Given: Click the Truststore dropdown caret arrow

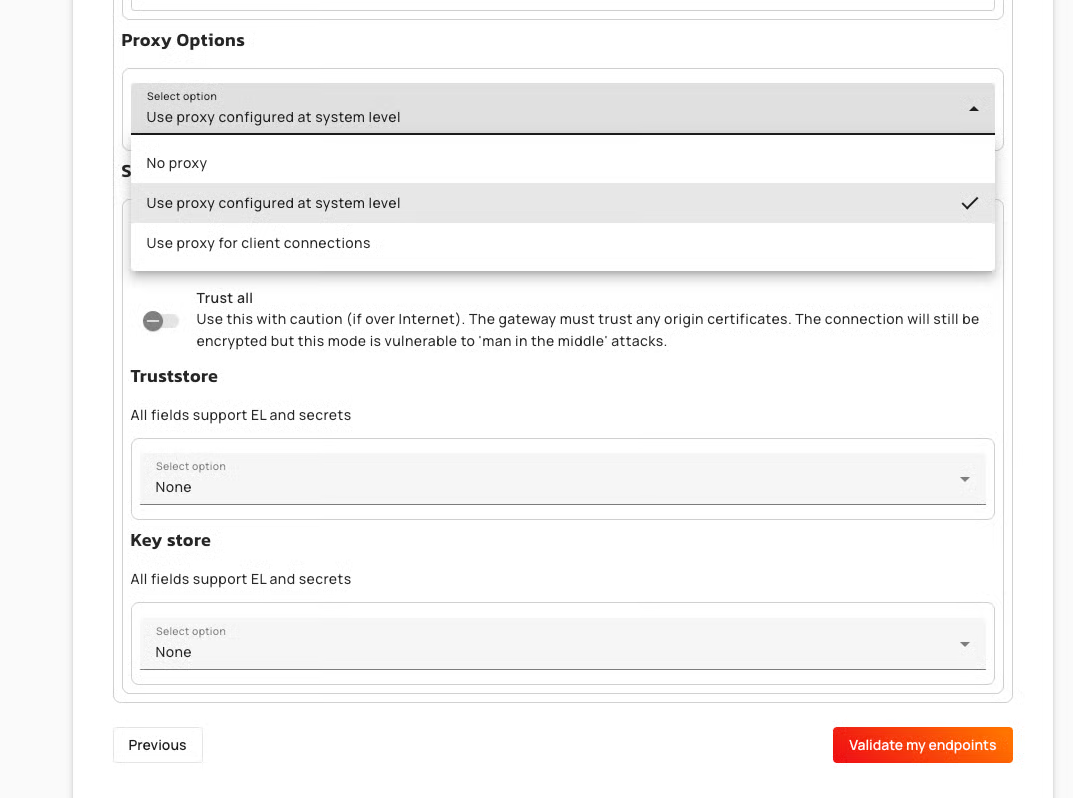Looking at the screenshot, I should pos(964,479).
